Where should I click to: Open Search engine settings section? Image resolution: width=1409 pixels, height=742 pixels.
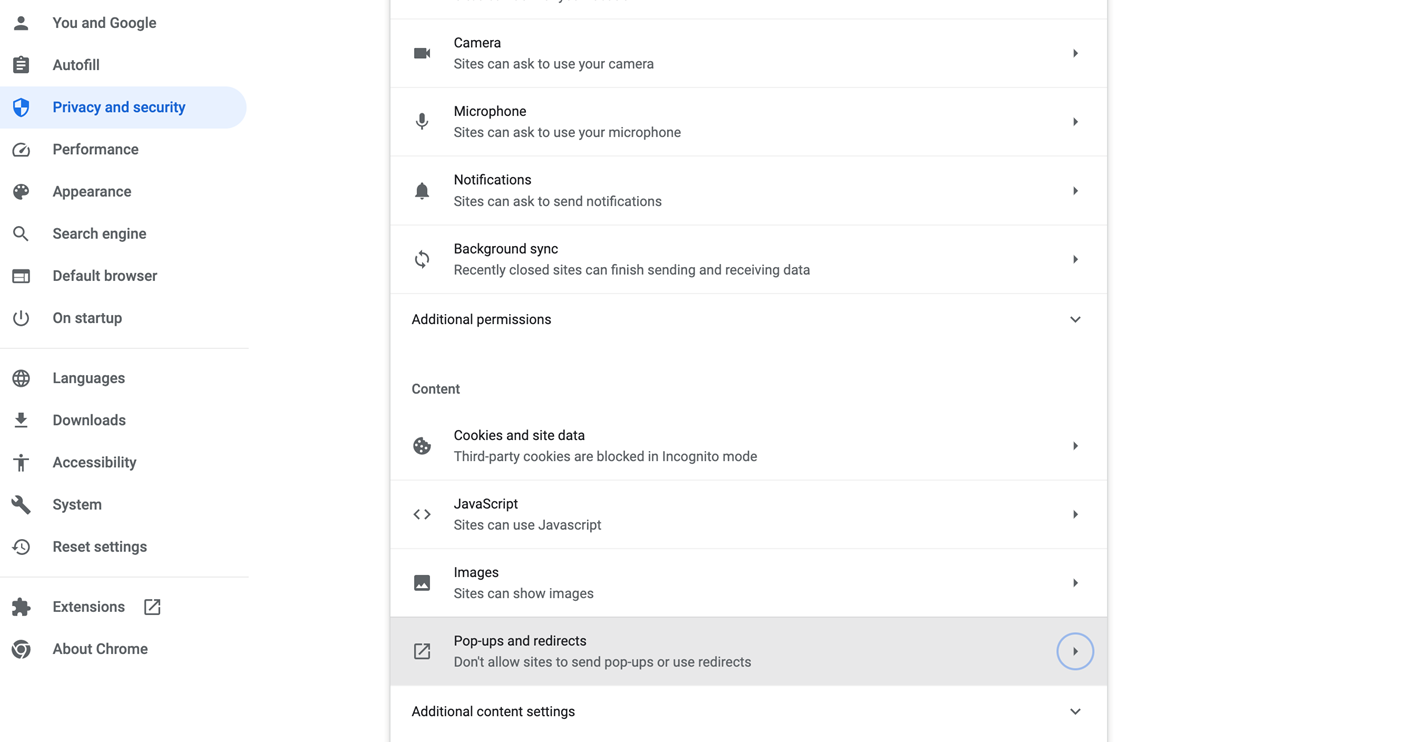99,234
